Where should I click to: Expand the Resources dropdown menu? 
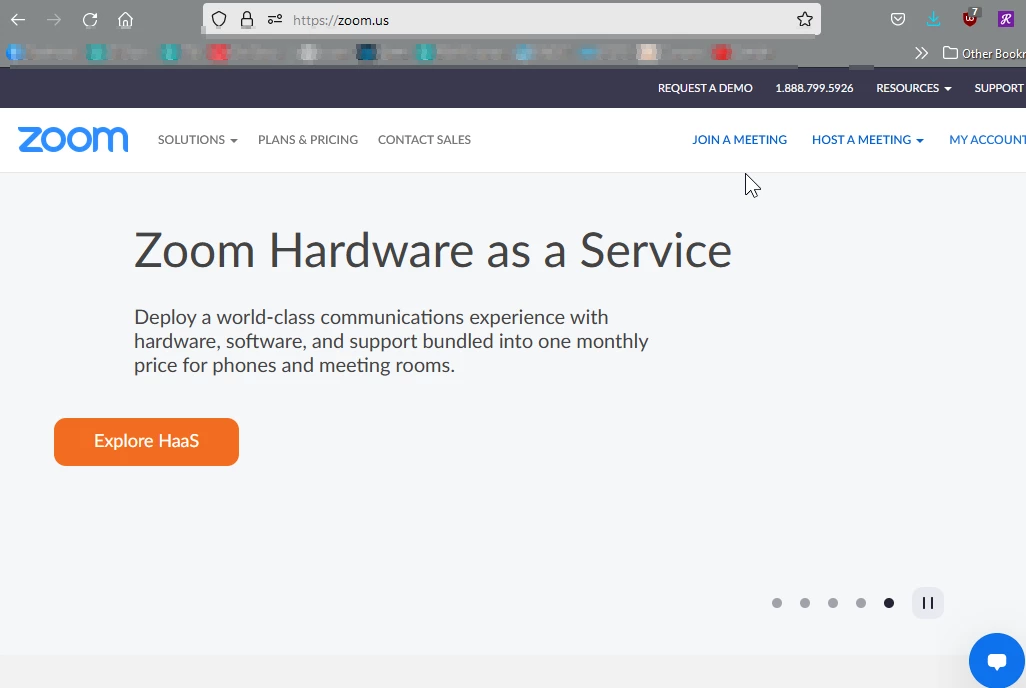913,88
